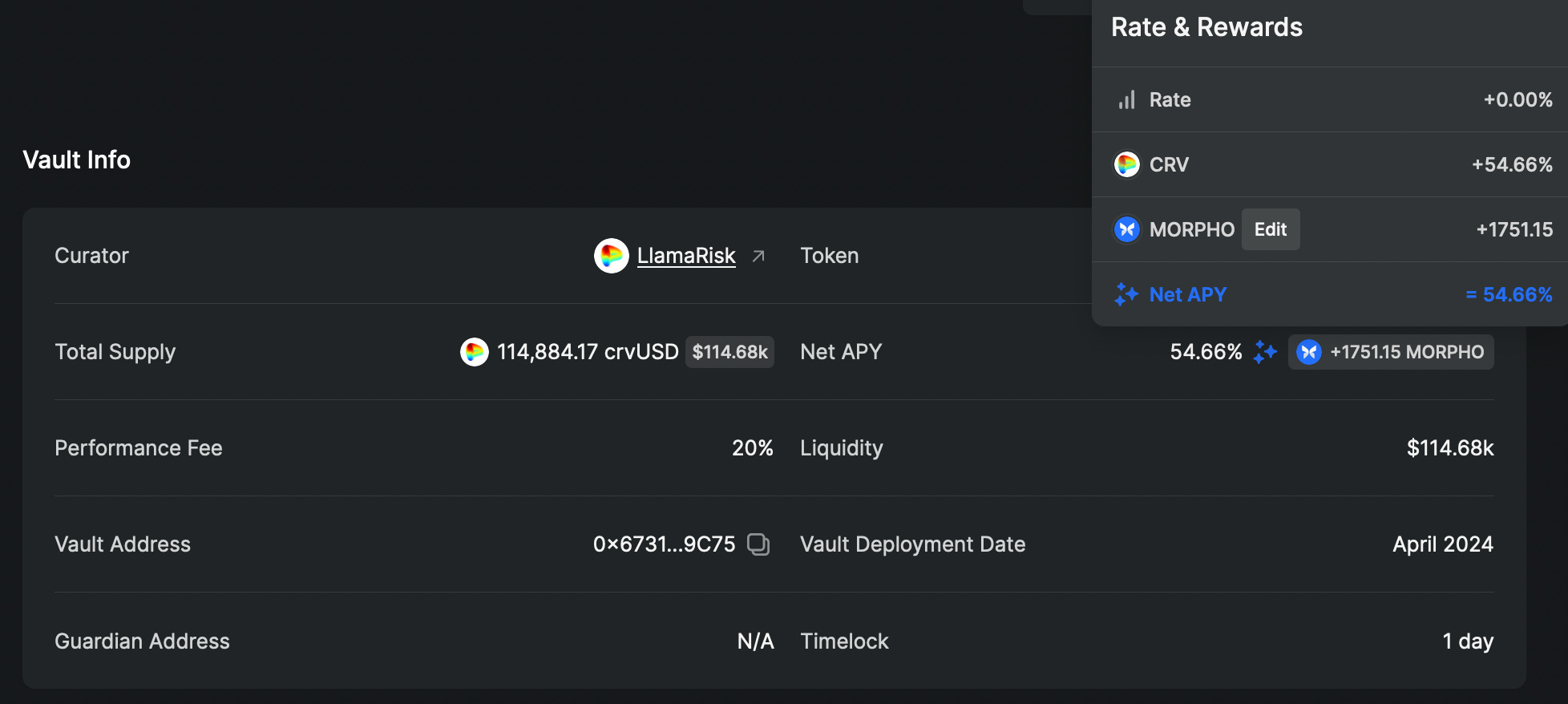The image size is (1568, 704).
Task: Click the '= 54.66%' Net APY value in popup
Action: (1509, 294)
